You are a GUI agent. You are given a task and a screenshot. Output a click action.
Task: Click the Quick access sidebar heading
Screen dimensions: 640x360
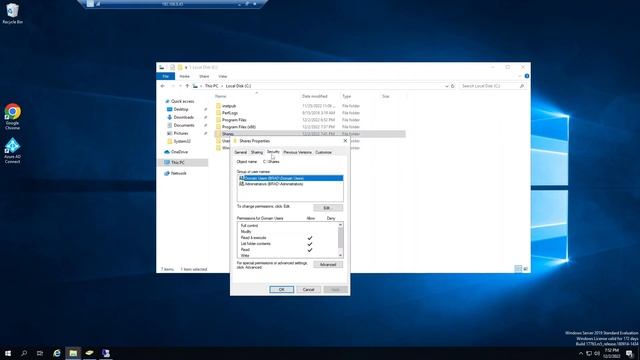tap(182, 101)
